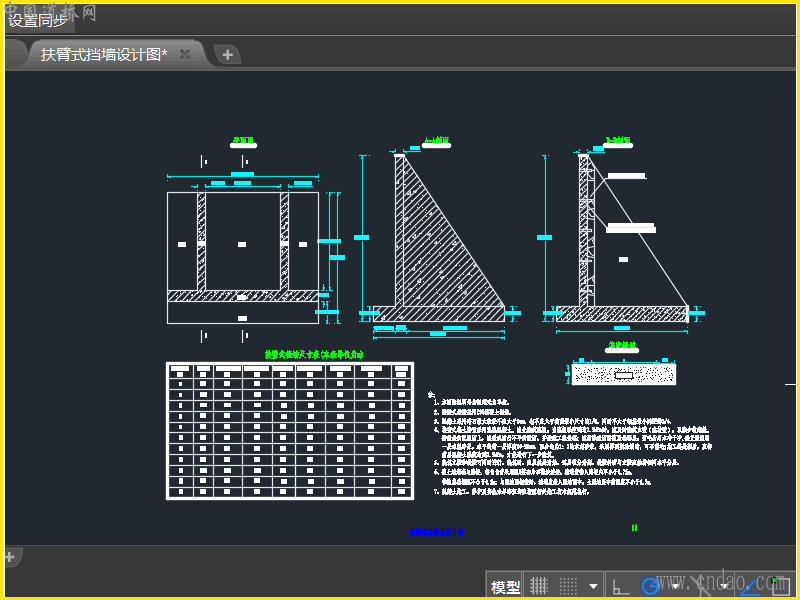Image resolution: width=800 pixels, height=600 pixels.
Task: Select the dimension table in drawing
Action: [290, 430]
